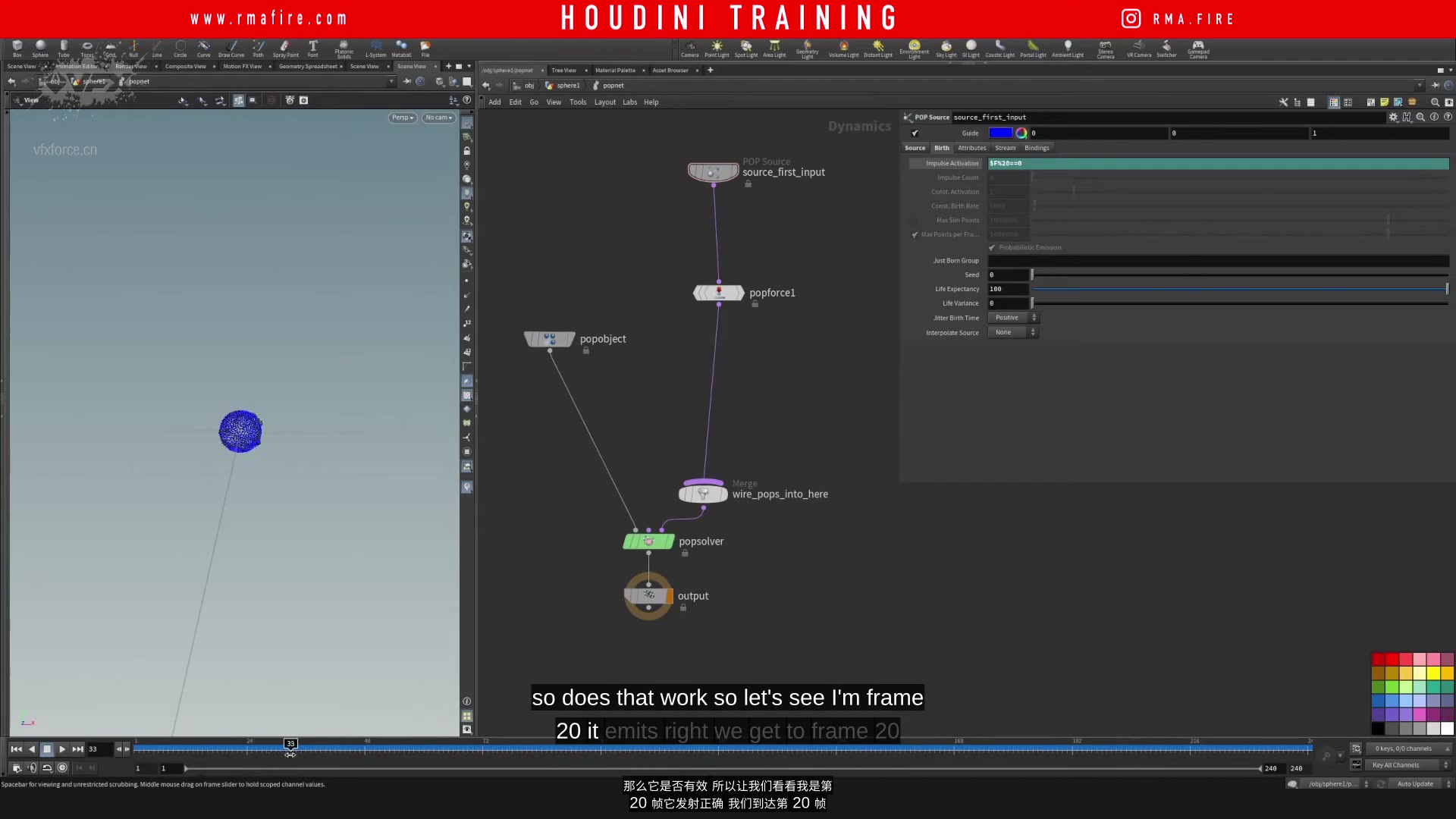Expand the network path history dropdown
The image size is (1456, 819).
tap(1420, 86)
